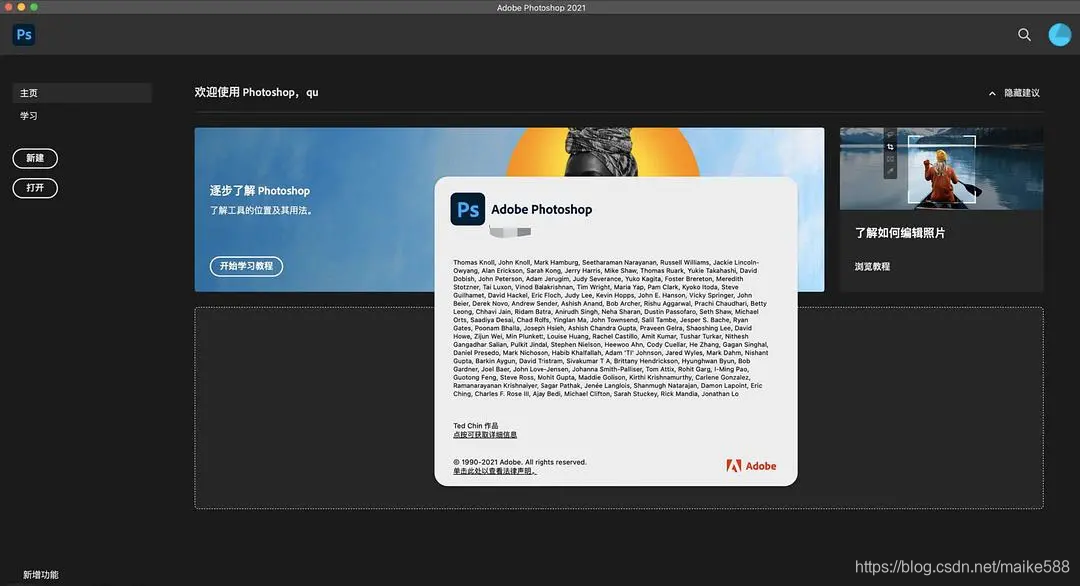Click the green macOS zoom window button
Image resolution: width=1080 pixels, height=586 pixels.
tap(34, 7)
